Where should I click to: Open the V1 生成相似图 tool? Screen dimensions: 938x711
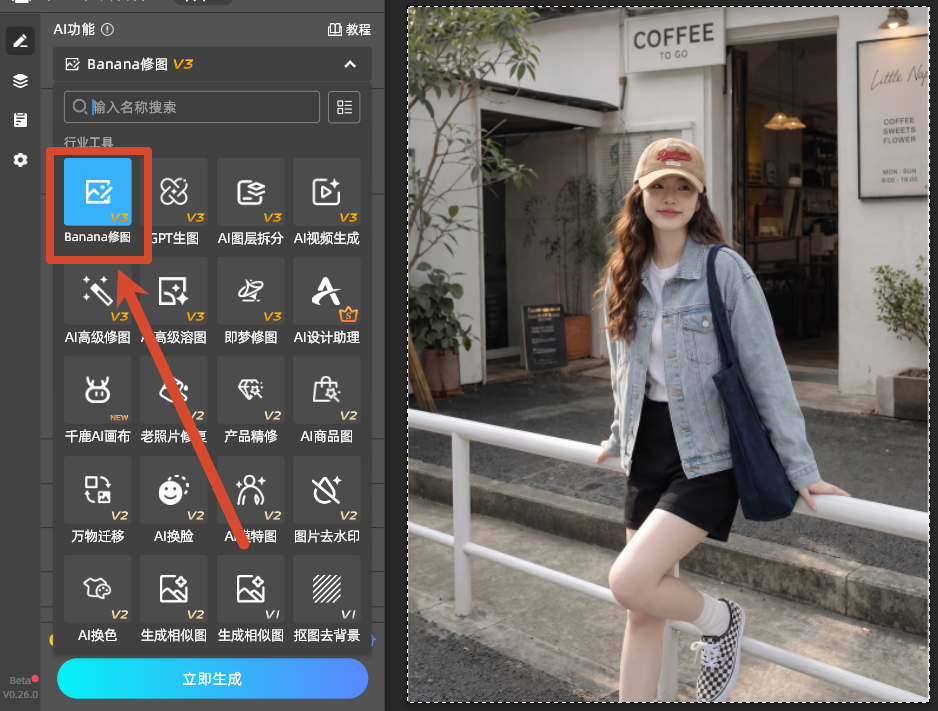pyautogui.click(x=251, y=589)
